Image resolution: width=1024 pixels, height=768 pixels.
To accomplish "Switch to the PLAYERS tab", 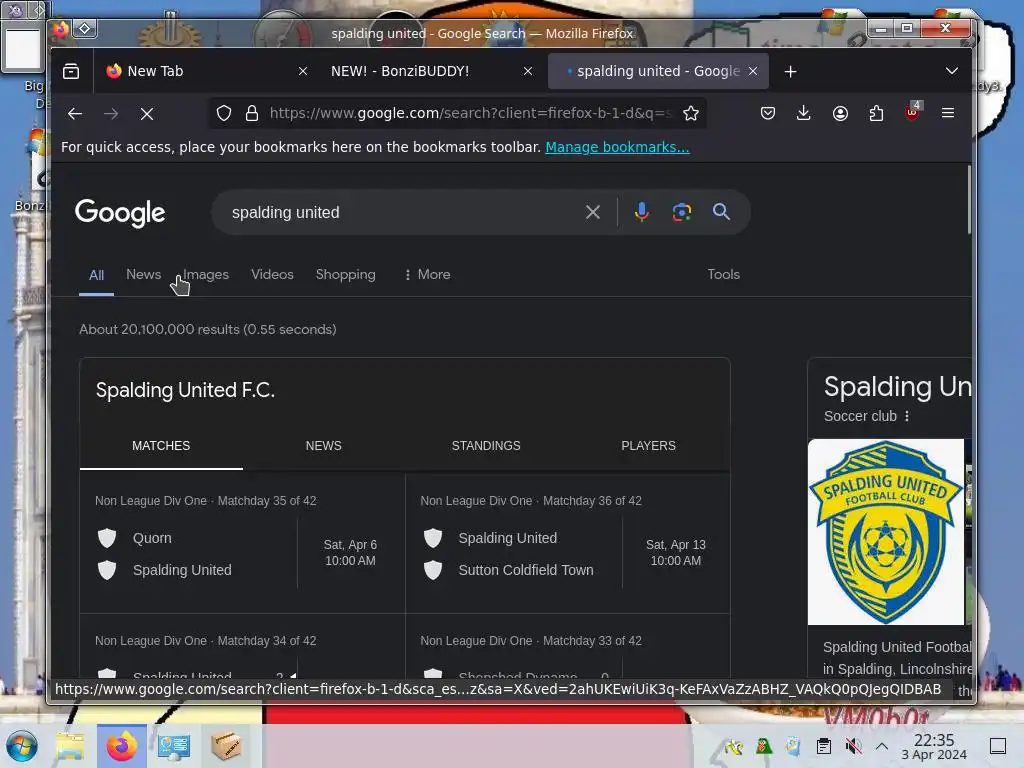I will [x=648, y=446].
